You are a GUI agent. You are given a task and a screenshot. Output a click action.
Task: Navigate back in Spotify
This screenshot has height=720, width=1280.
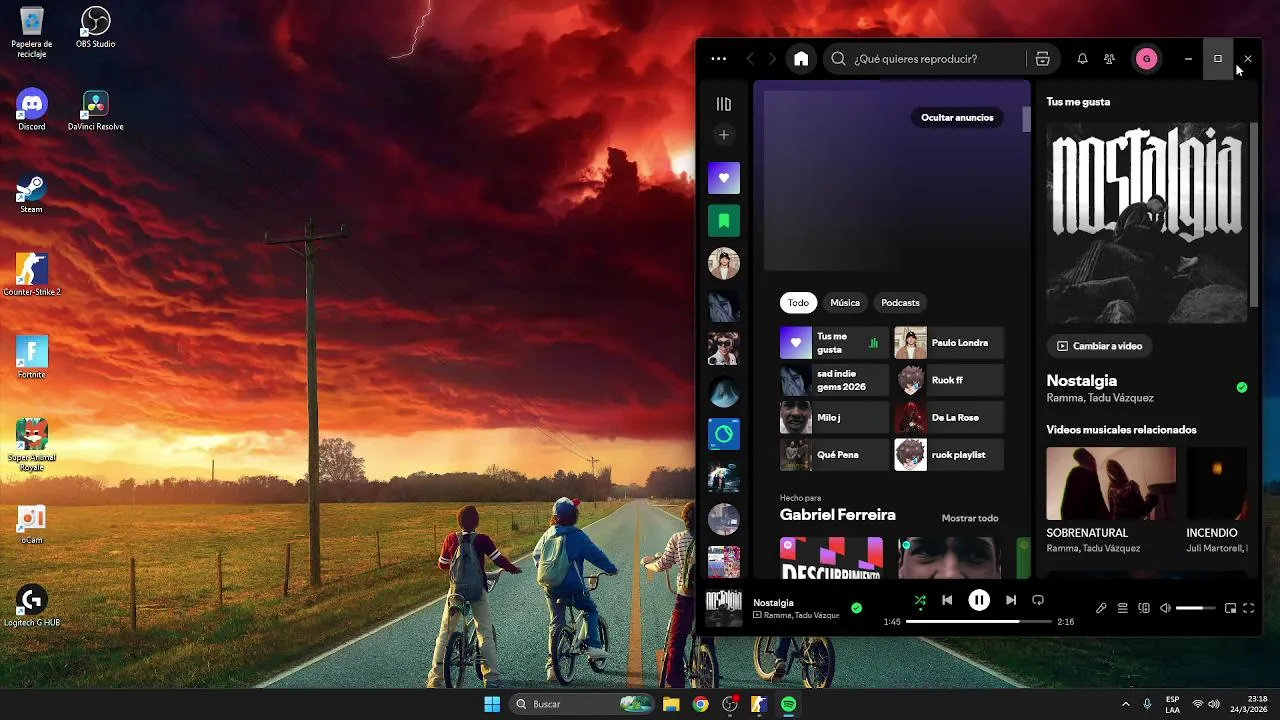tap(750, 59)
